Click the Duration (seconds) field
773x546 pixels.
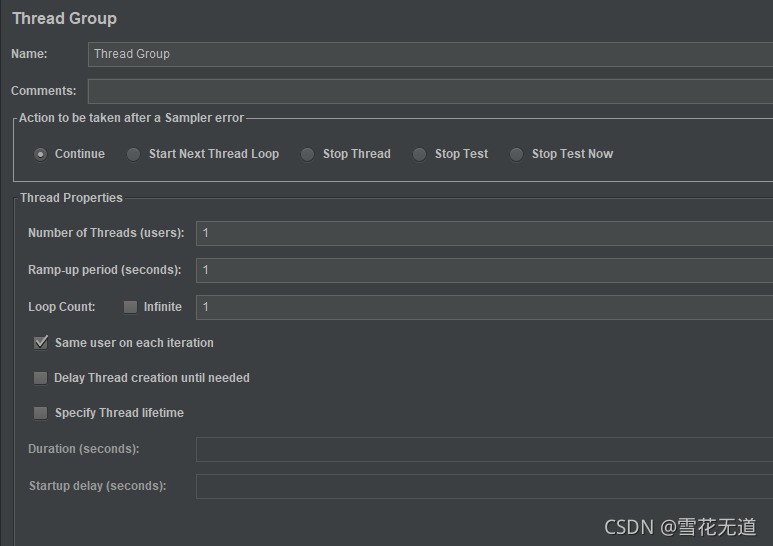tap(485, 449)
